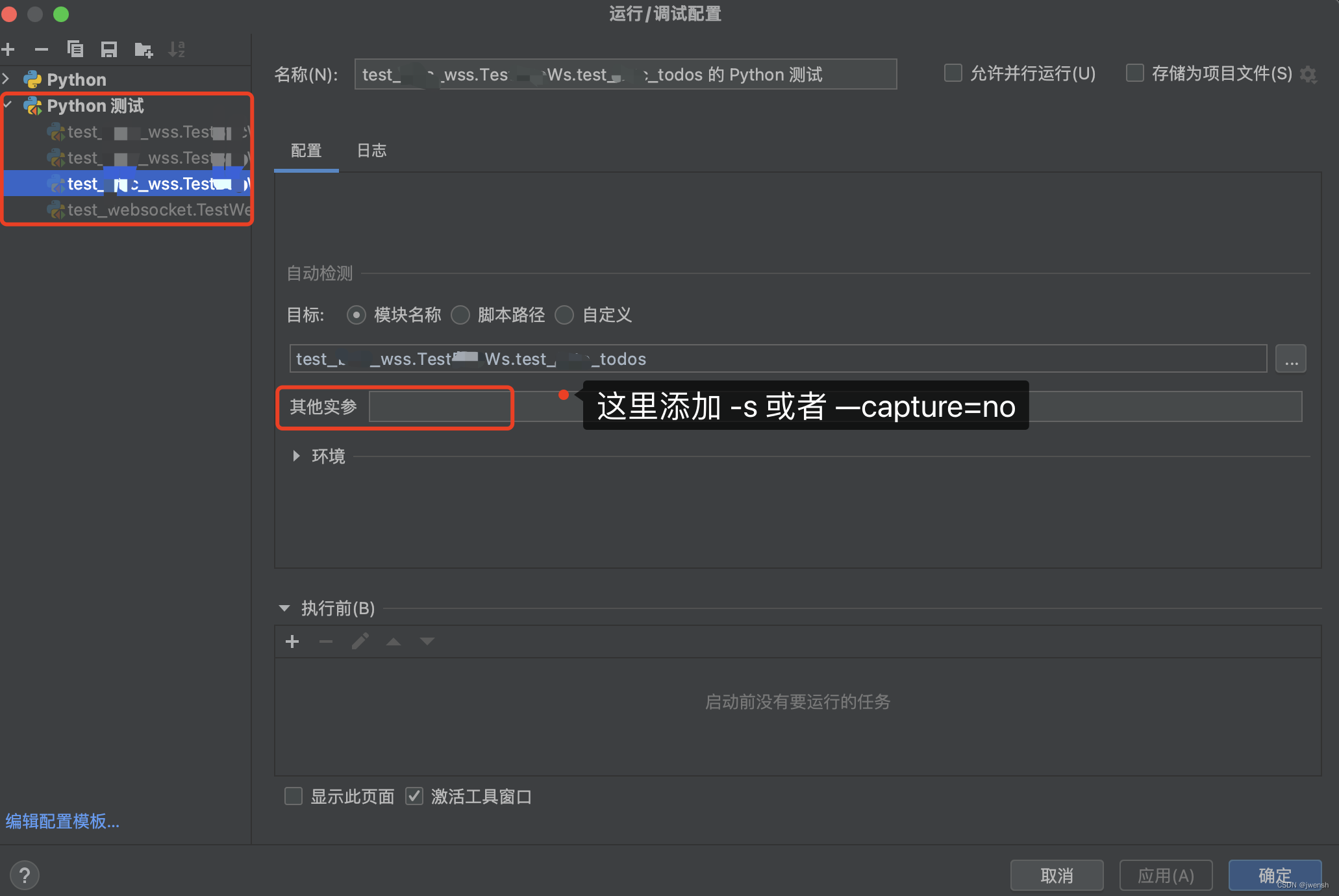Browse for target with ellipsis button

point(1291,358)
